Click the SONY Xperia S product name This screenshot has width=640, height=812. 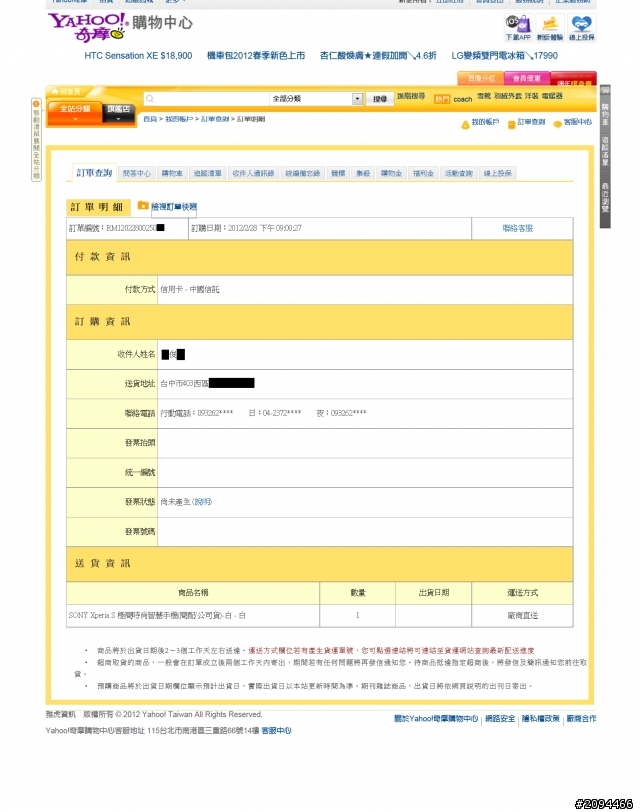click(157, 615)
